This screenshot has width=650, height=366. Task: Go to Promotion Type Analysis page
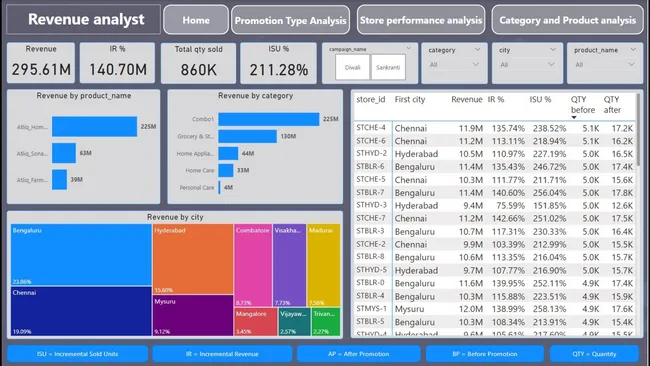tap(290, 20)
